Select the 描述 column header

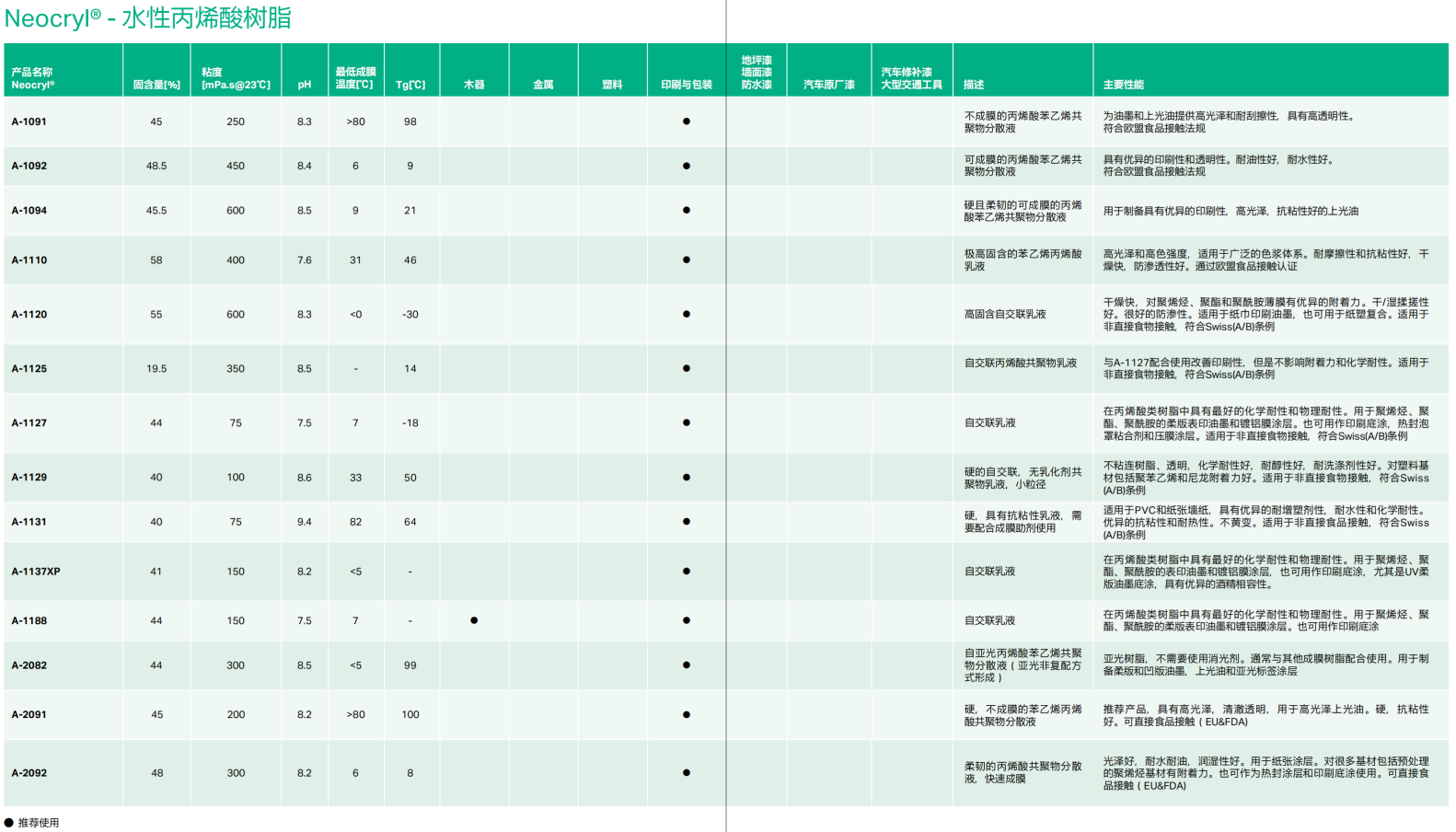[974, 85]
